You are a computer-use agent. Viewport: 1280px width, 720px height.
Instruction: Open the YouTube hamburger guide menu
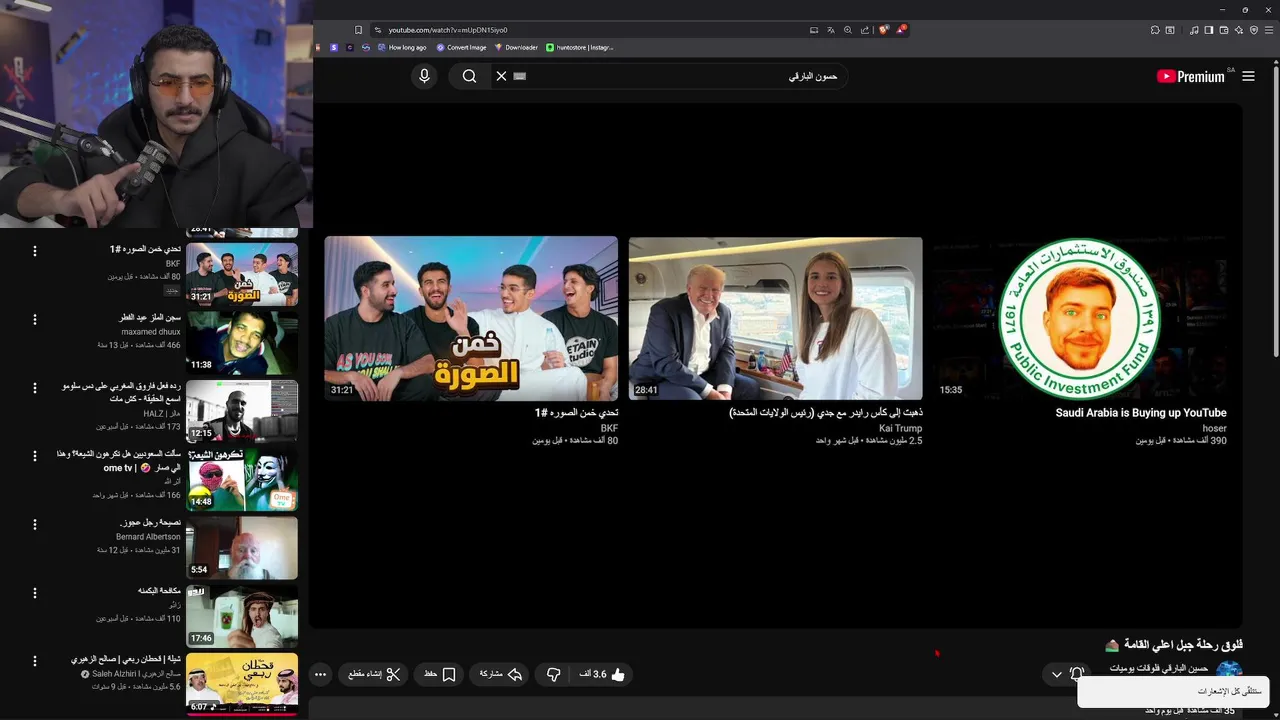coord(1248,76)
